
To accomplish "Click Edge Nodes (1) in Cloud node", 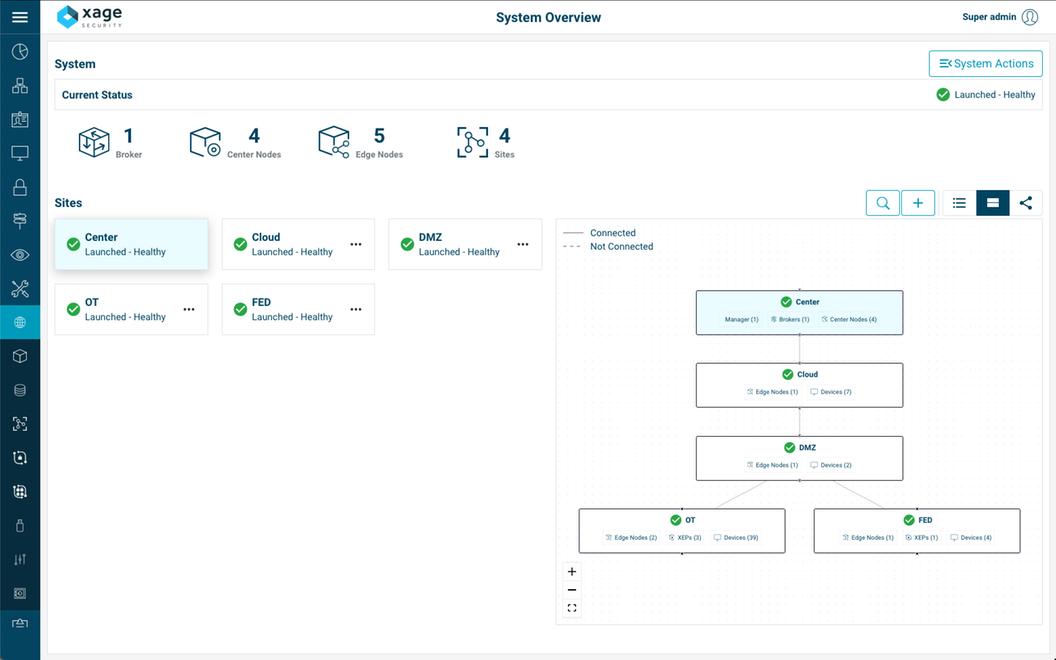I will tap(772, 392).
